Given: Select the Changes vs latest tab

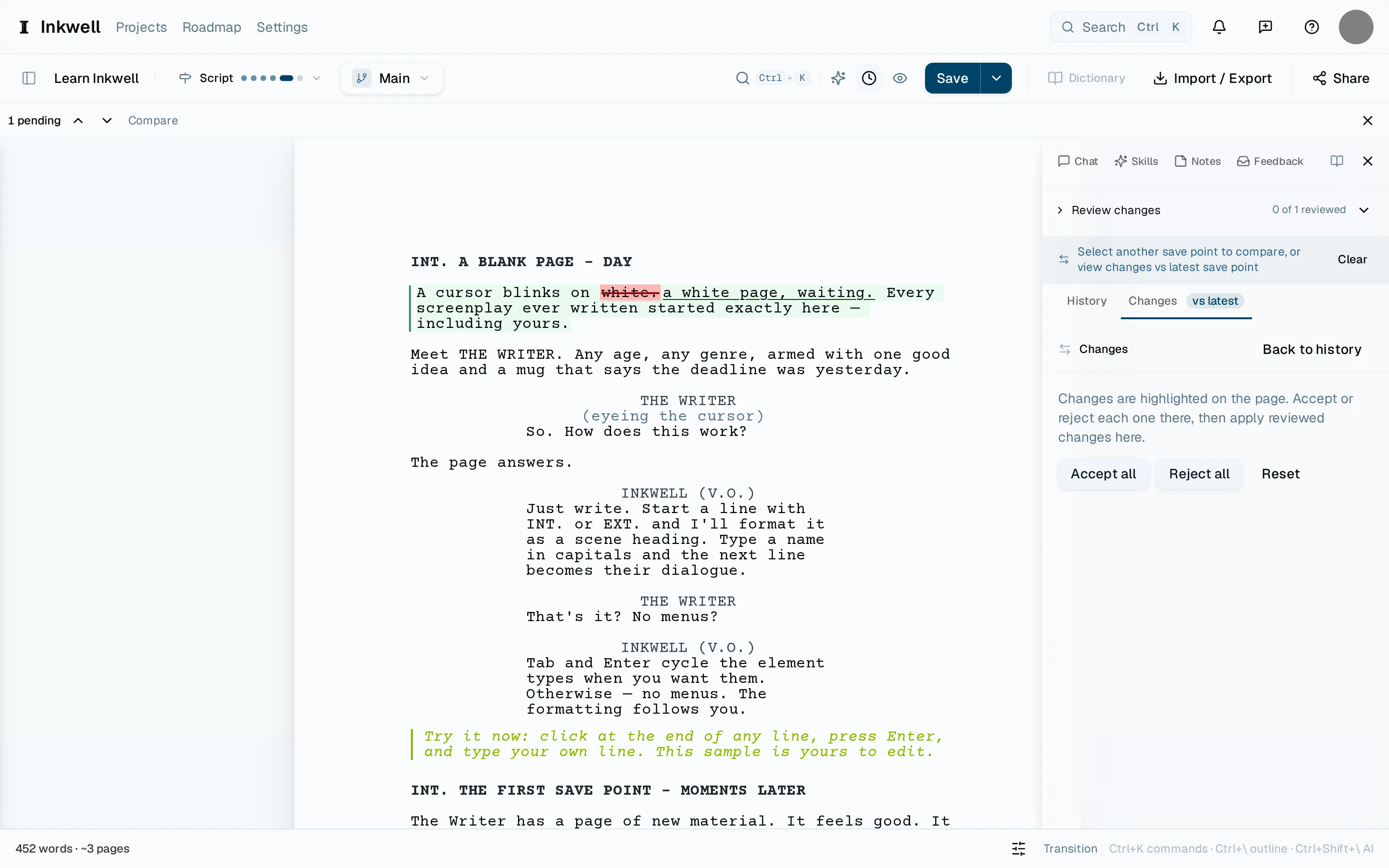Looking at the screenshot, I should click(1186, 301).
